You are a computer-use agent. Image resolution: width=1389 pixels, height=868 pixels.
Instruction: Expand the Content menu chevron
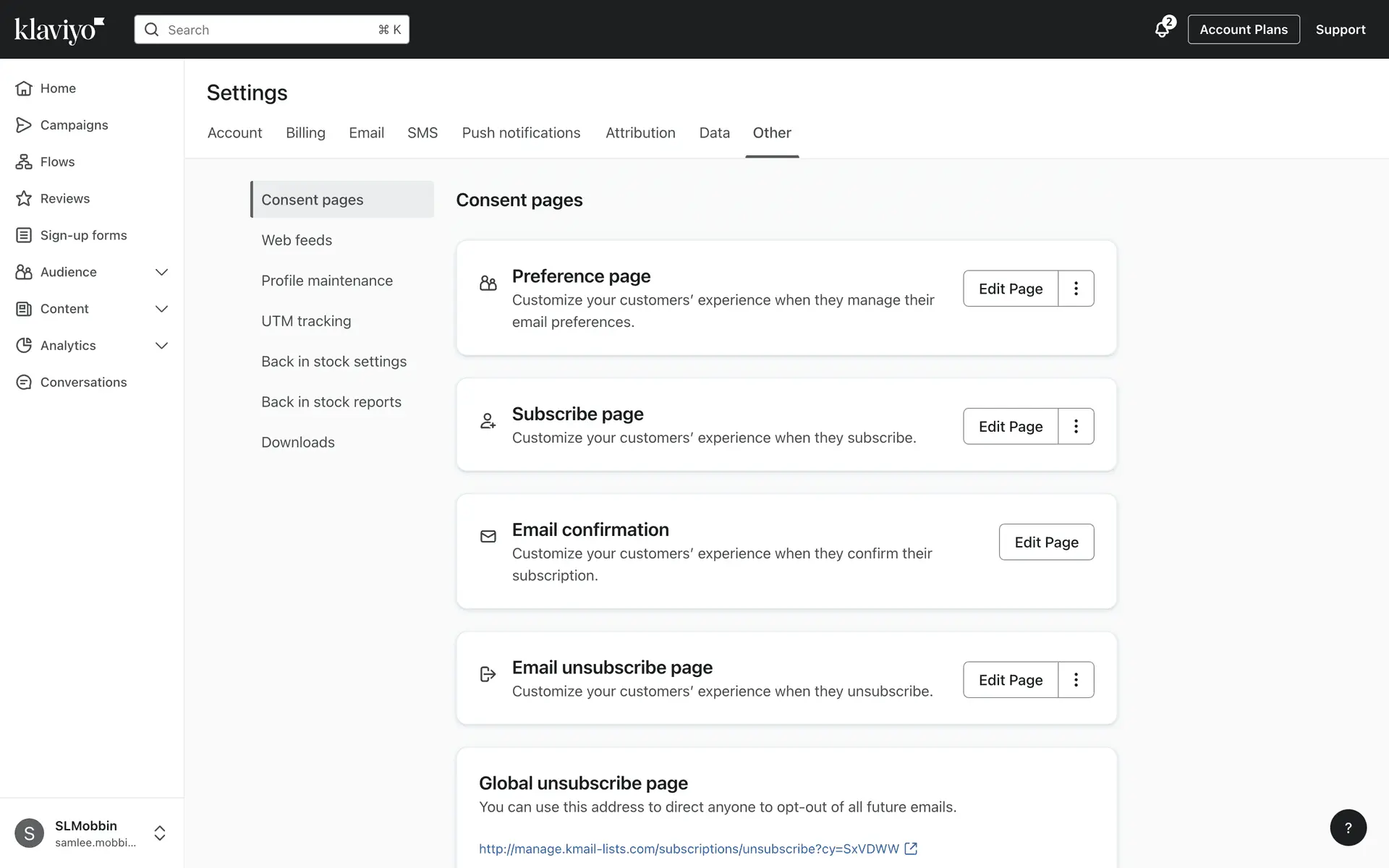point(161,309)
